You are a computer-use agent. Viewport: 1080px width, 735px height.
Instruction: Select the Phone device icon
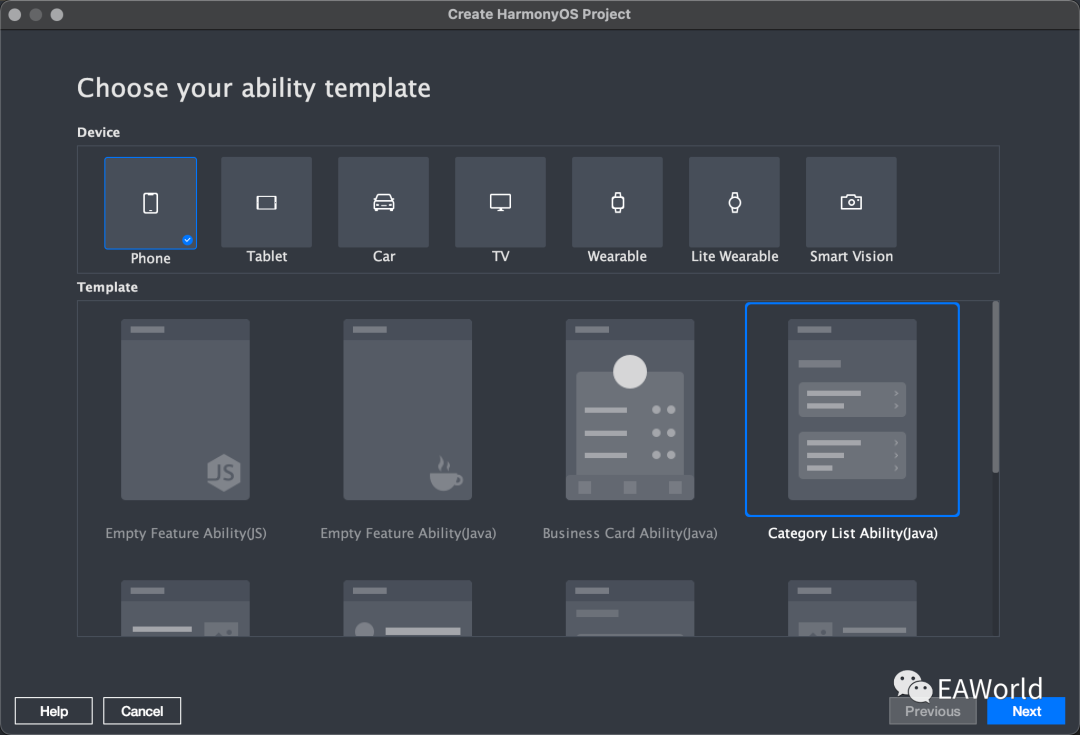point(150,203)
